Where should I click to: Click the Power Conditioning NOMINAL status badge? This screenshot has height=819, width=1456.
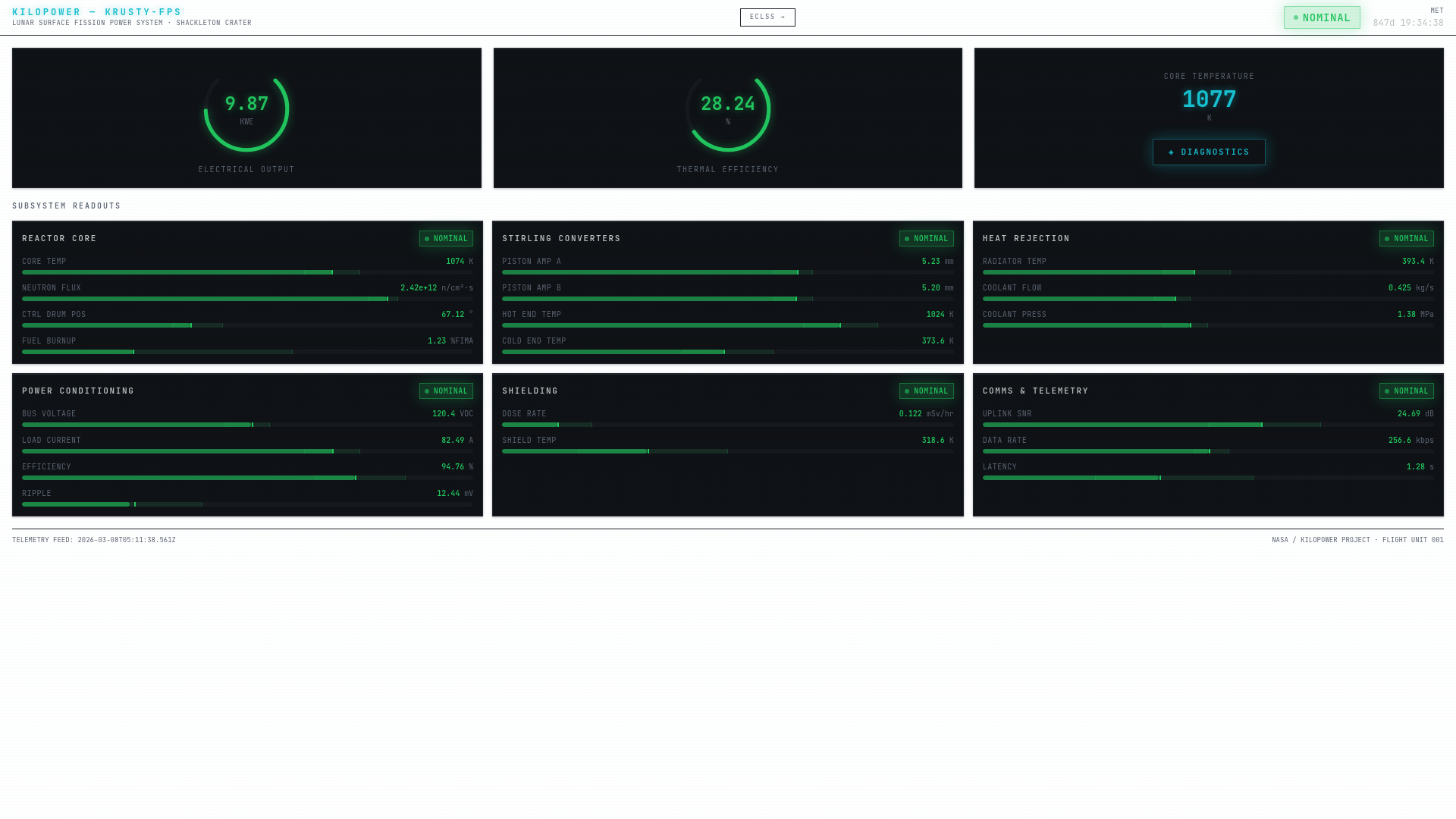pos(446,391)
